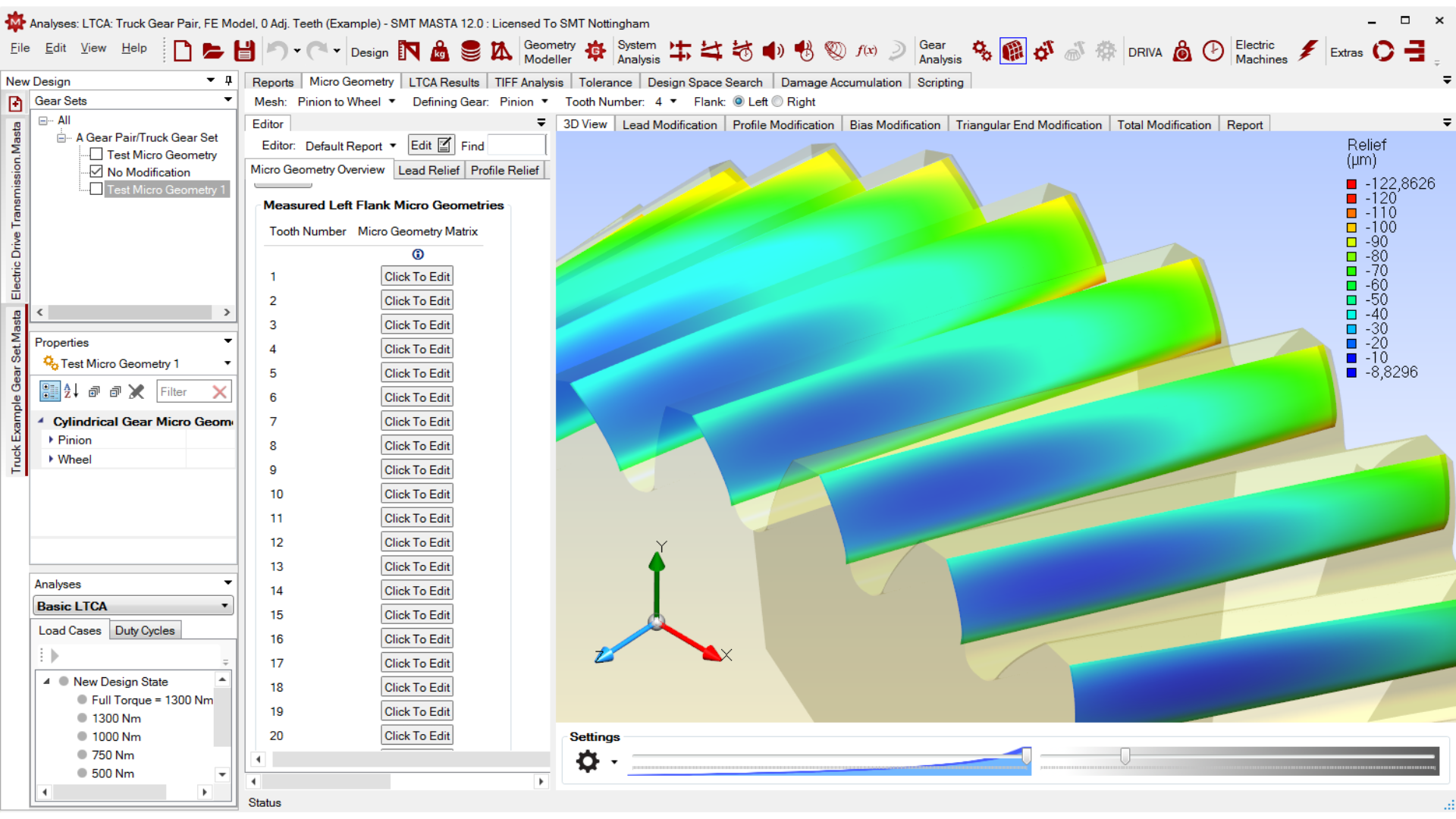This screenshot has height=819, width=1456.
Task: Click the f(x) function icon
Action: 866,52
